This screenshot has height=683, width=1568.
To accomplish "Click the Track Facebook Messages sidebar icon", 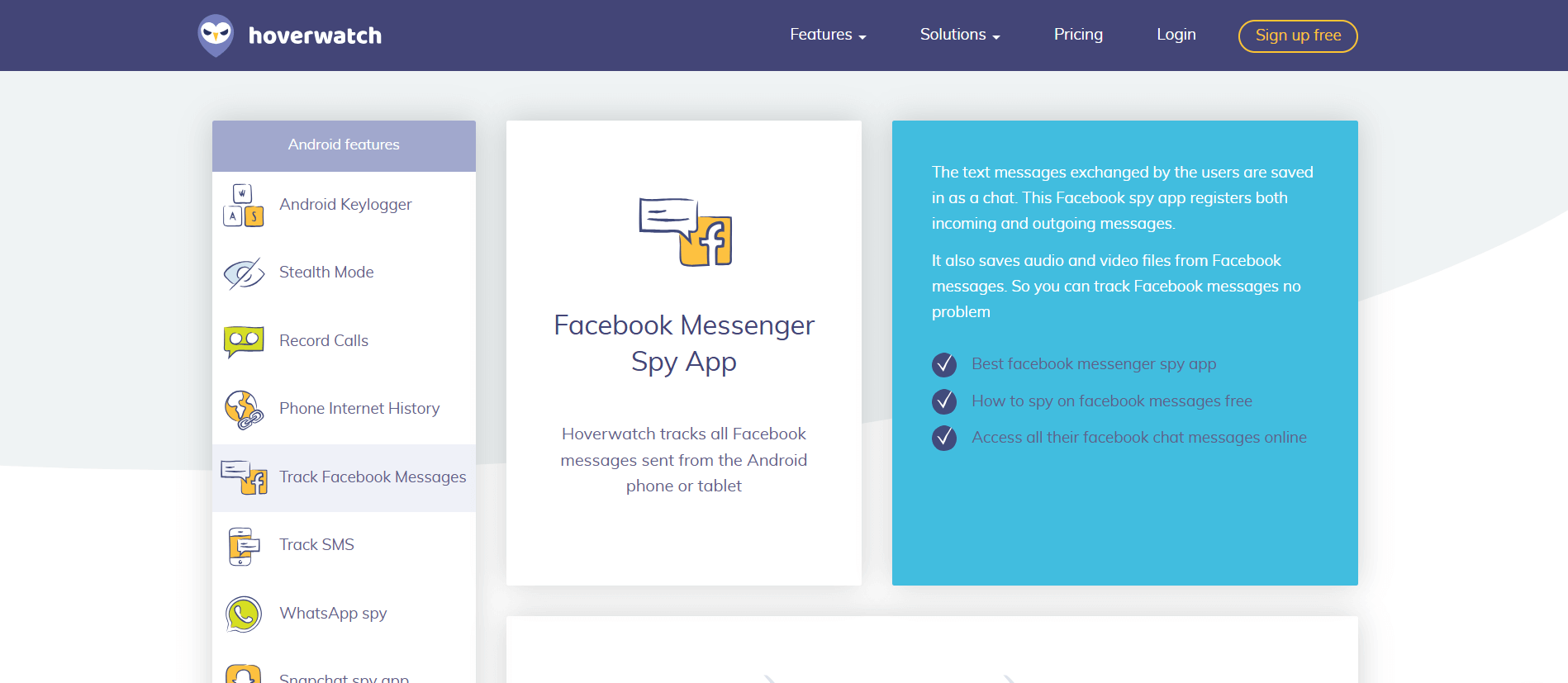I will [244, 477].
